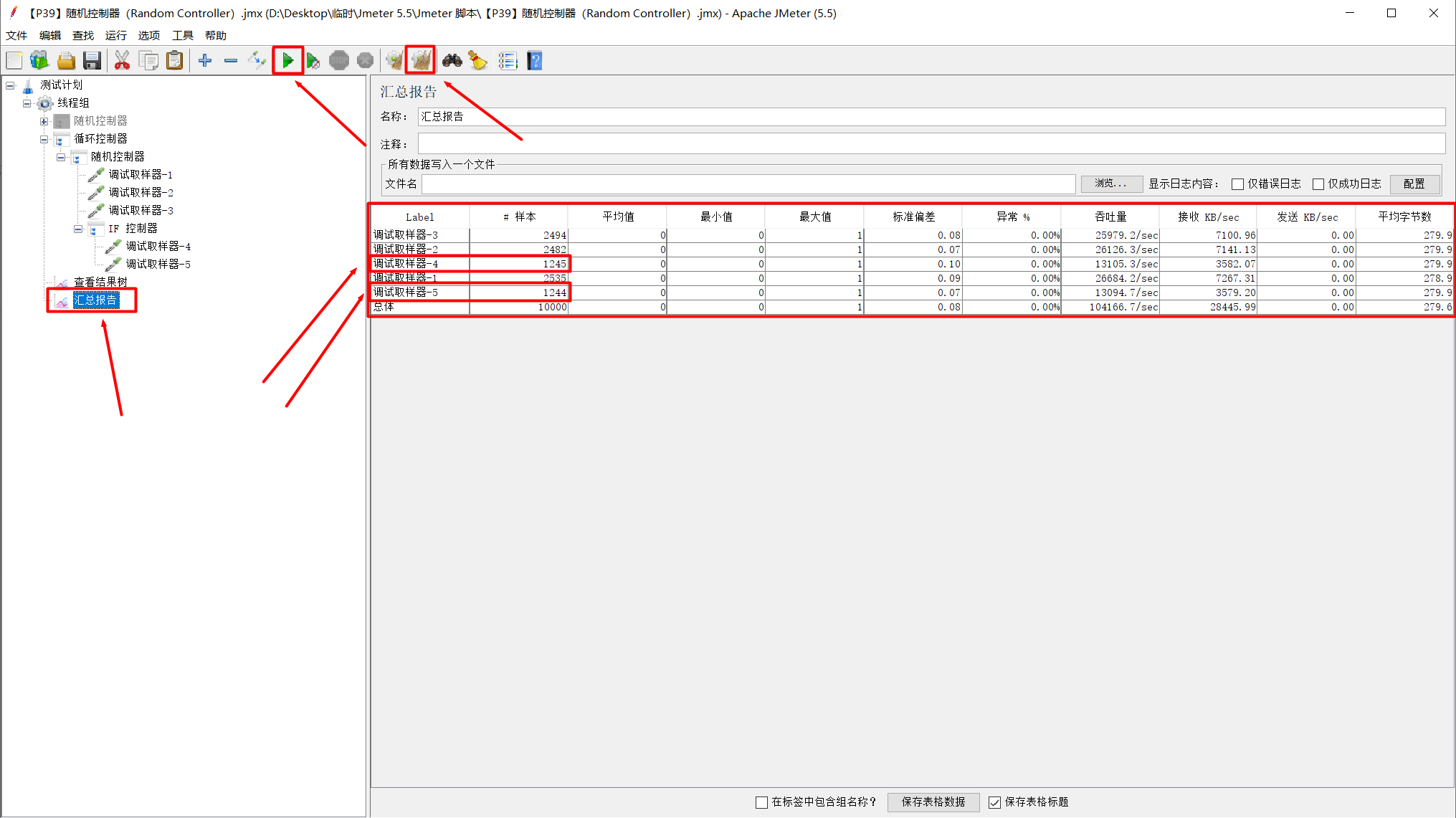1456x818 pixels.
Task: Enable 仅错误日志 checkbox
Action: coord(1237,184)
